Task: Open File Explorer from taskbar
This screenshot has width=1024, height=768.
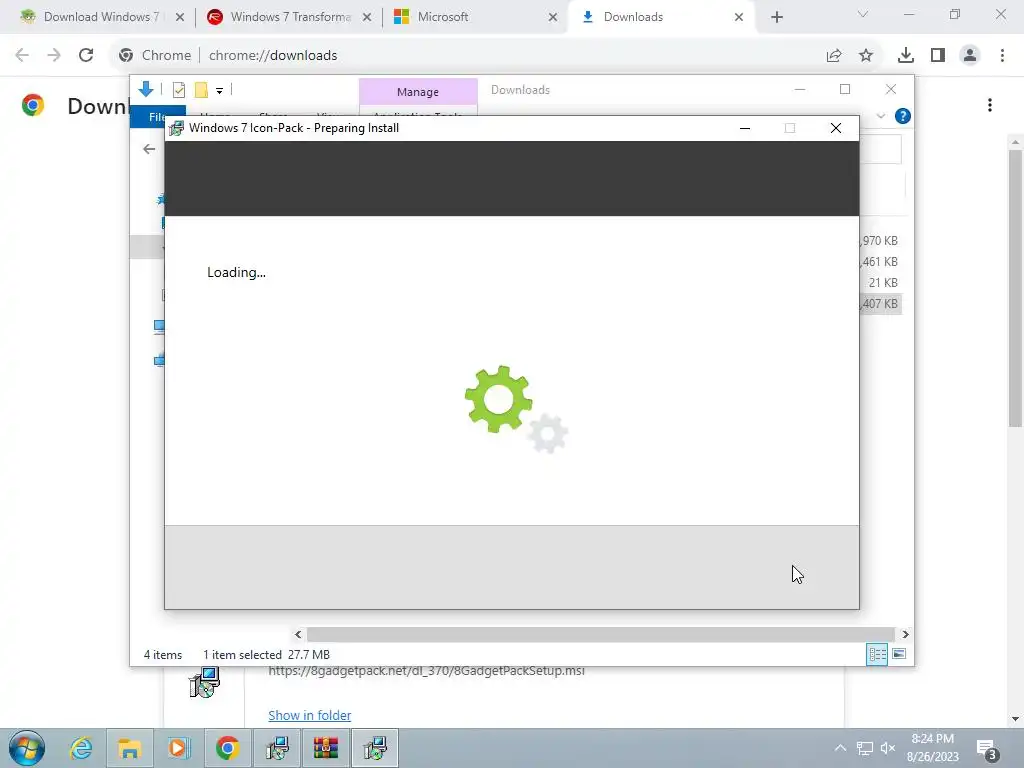Action: tap(129, 748)
